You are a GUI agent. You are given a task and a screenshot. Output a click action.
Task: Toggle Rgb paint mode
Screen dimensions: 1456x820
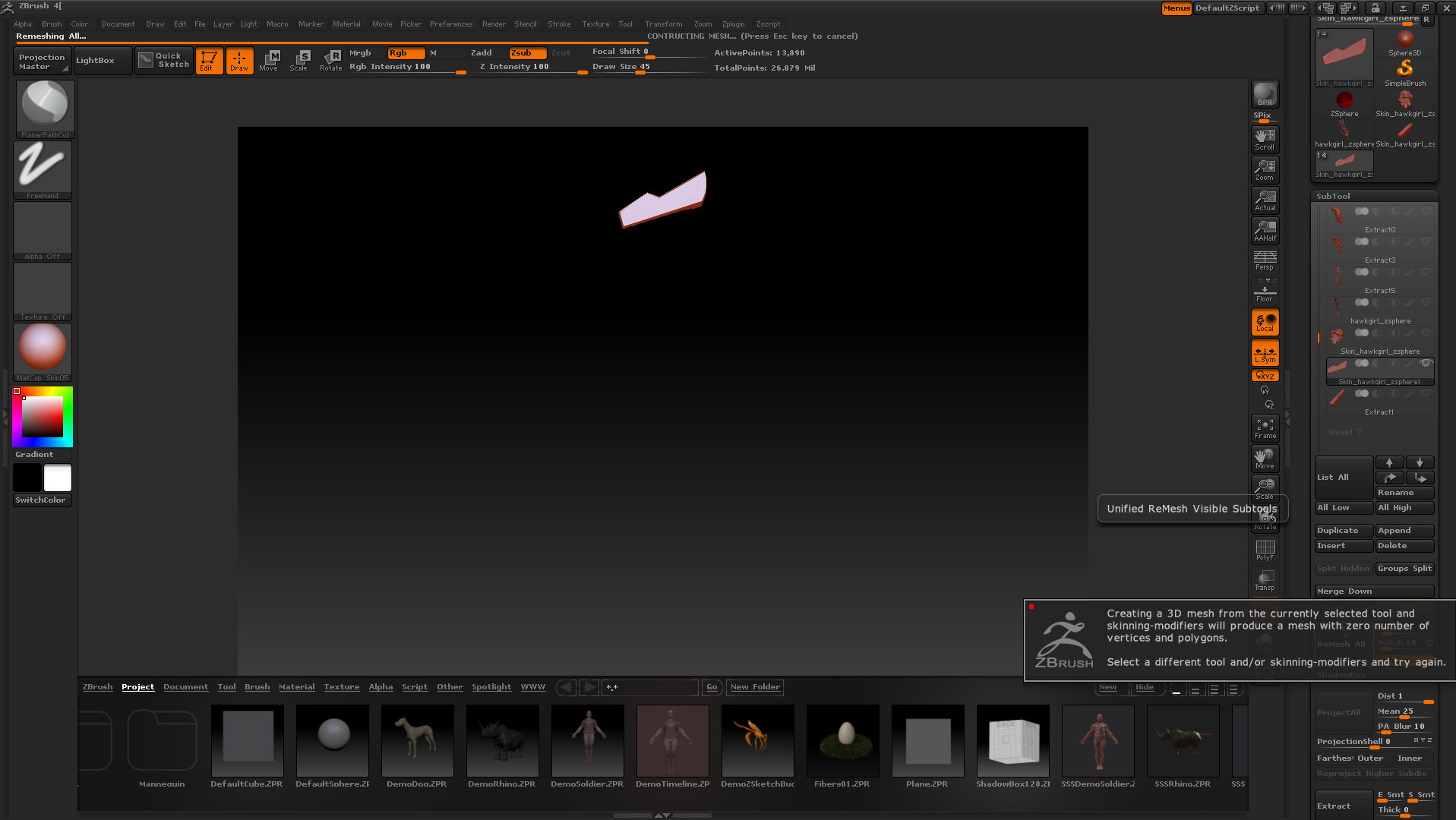pyautogui.click(x=406, y=53)
